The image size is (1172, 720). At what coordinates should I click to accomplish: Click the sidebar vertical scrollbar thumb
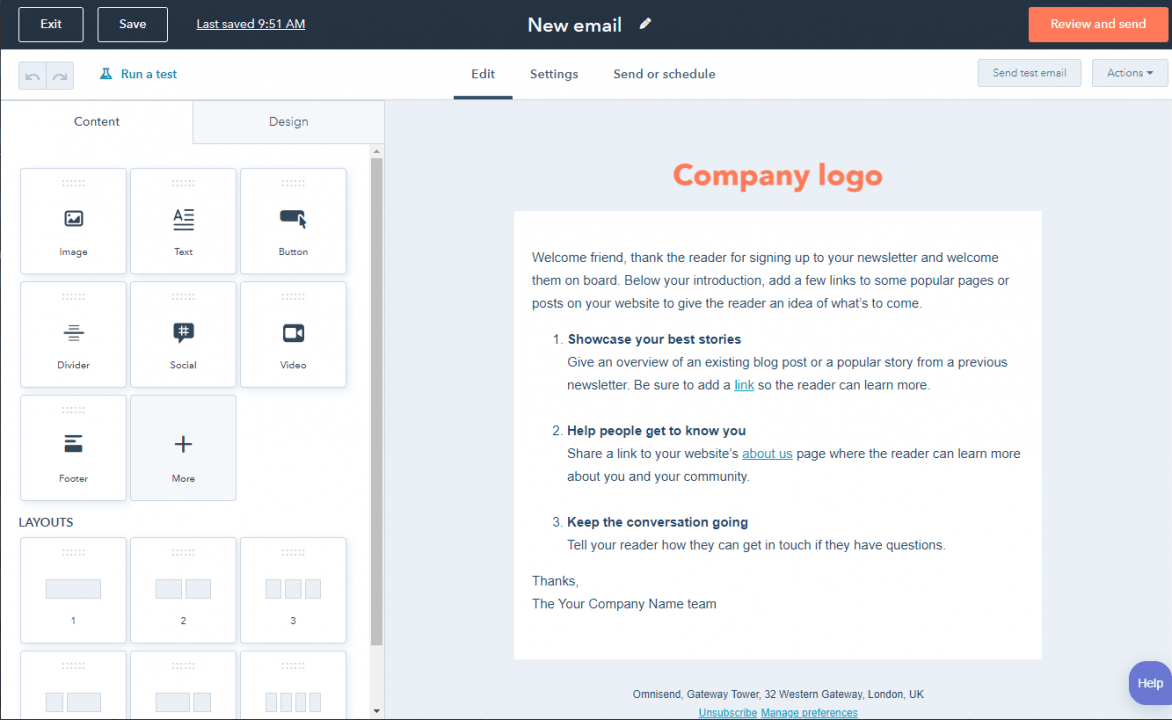pos(377,401)
